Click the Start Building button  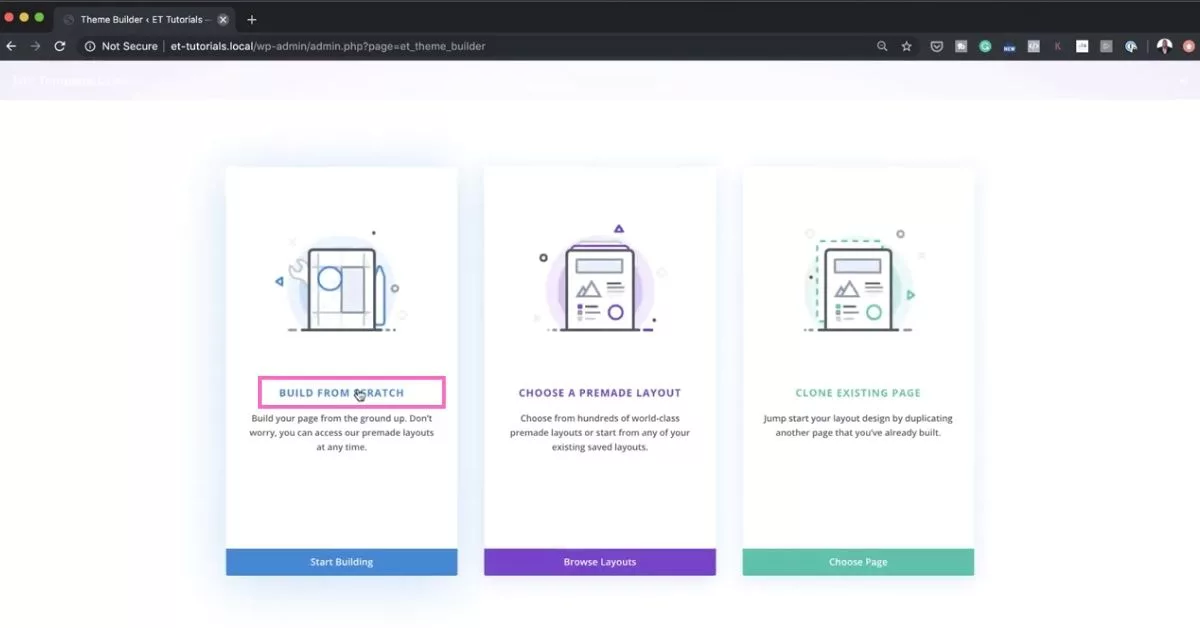coord(341,562)
